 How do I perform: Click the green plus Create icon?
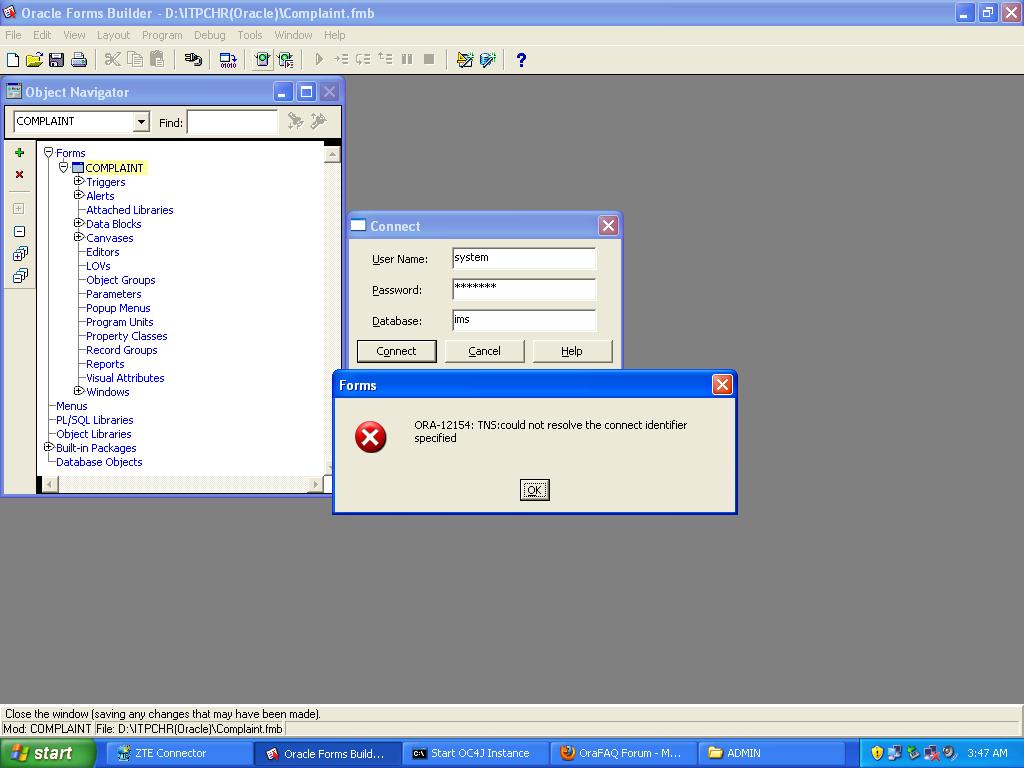(x=19, y=153)
